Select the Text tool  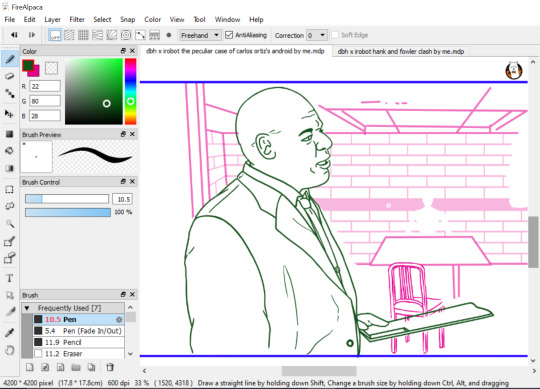[x=10, y=278]
